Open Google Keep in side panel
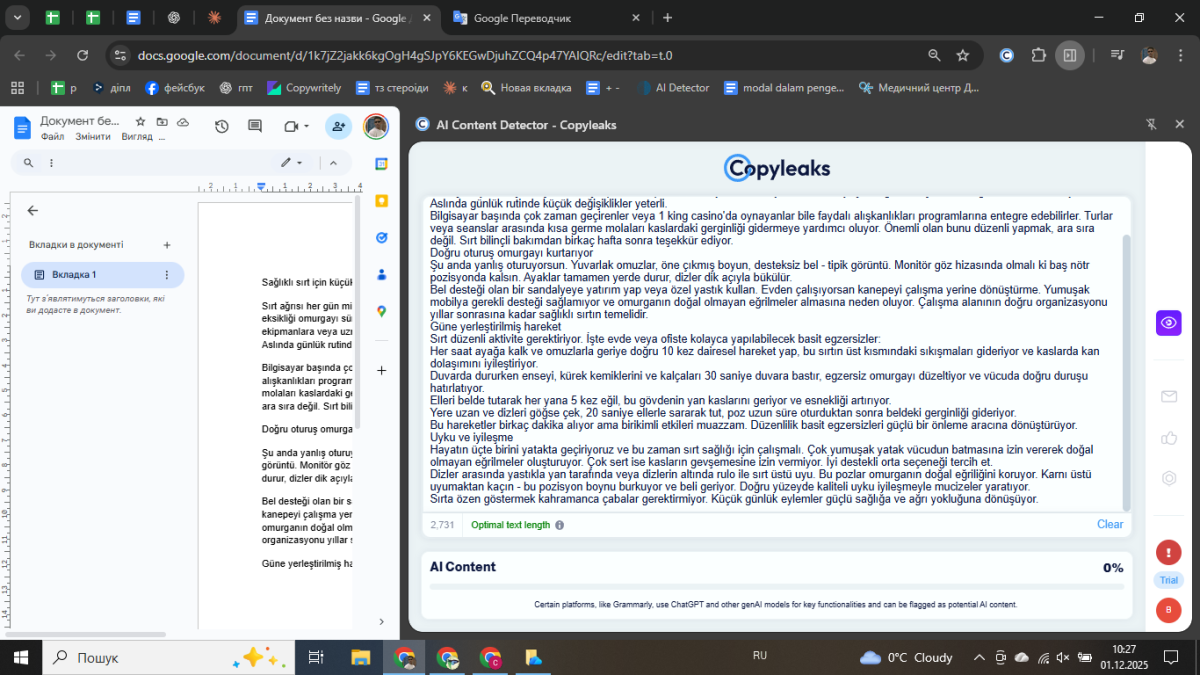1200x675 pixels. 381,200
